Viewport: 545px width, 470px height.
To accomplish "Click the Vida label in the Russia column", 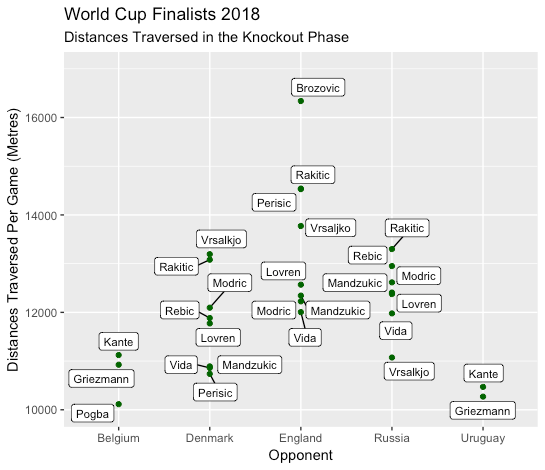I will click(x=396, y=330).
